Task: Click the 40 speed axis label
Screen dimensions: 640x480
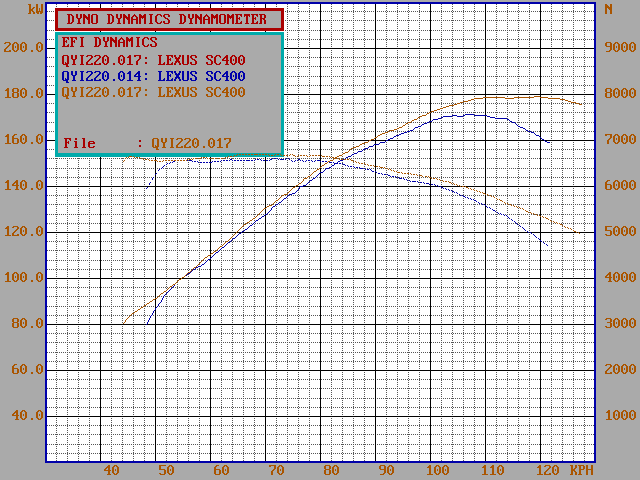Action: click(x=111, y=470)
